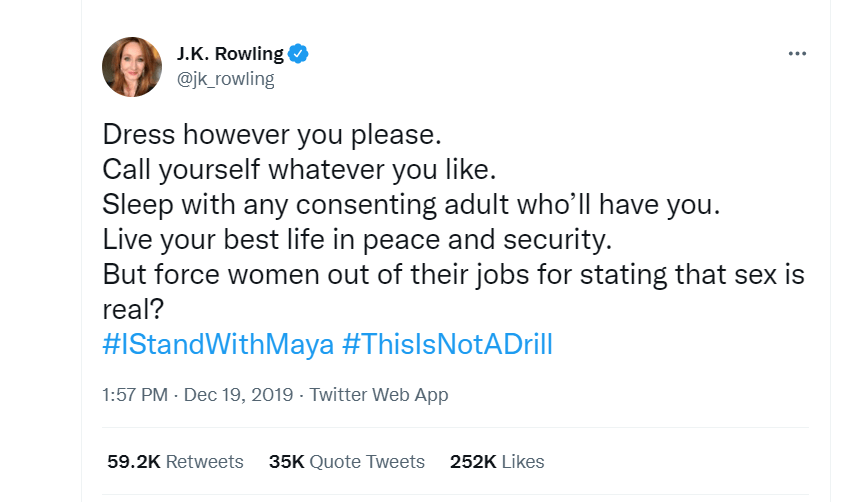Click the Twitter Web App source link
This screenshot has height=502, width=864.
pyautogui.click(x=378, y=395)
